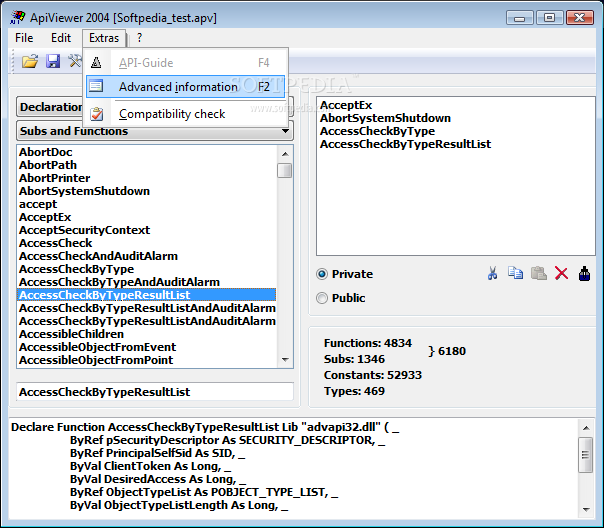The image size is (604, 528).
Task: Select AccessCheckAndAuditAlarm in the list
Action: [98, 256]
